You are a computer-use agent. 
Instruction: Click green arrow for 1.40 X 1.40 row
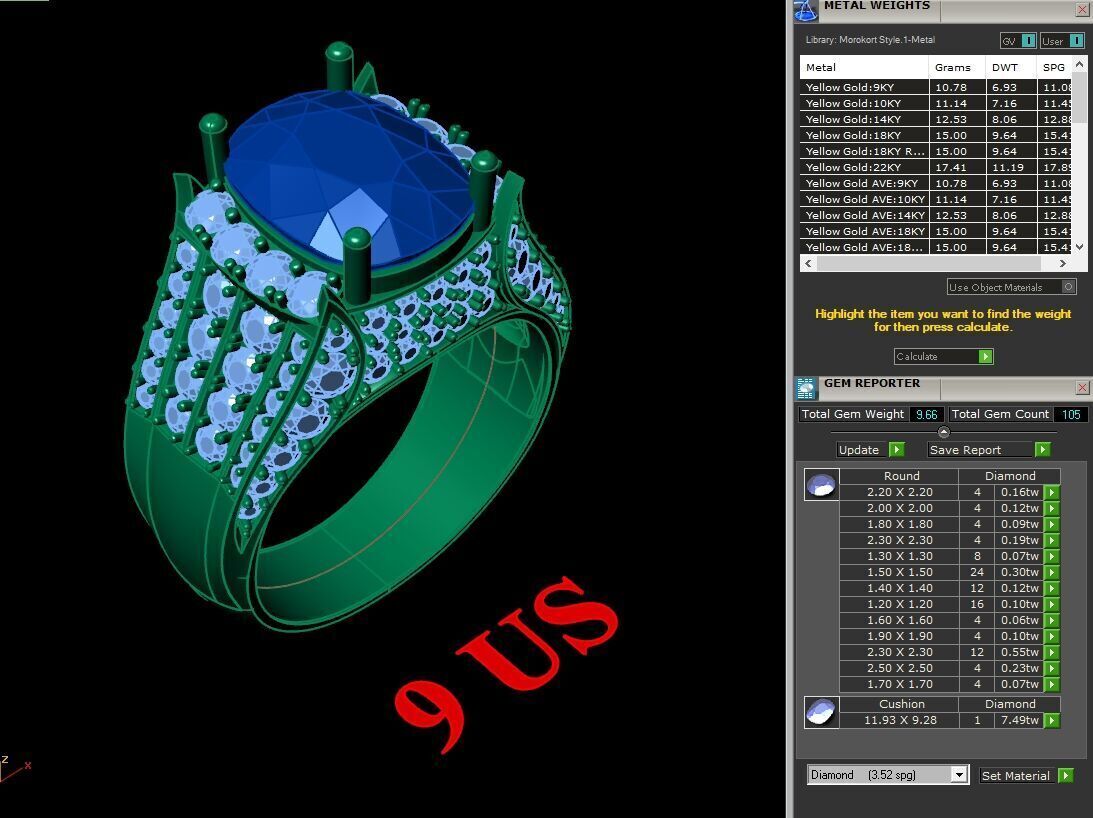point(1051,589)
